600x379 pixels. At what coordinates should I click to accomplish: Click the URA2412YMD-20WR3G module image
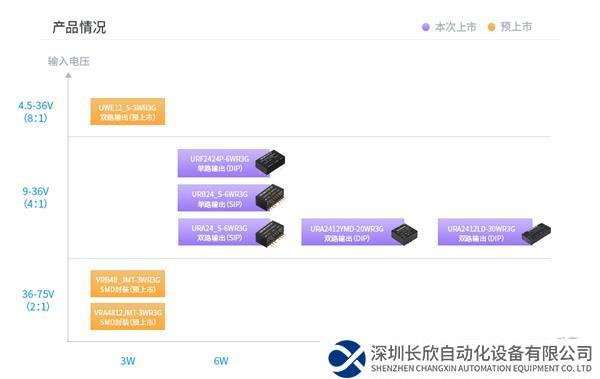404,233
